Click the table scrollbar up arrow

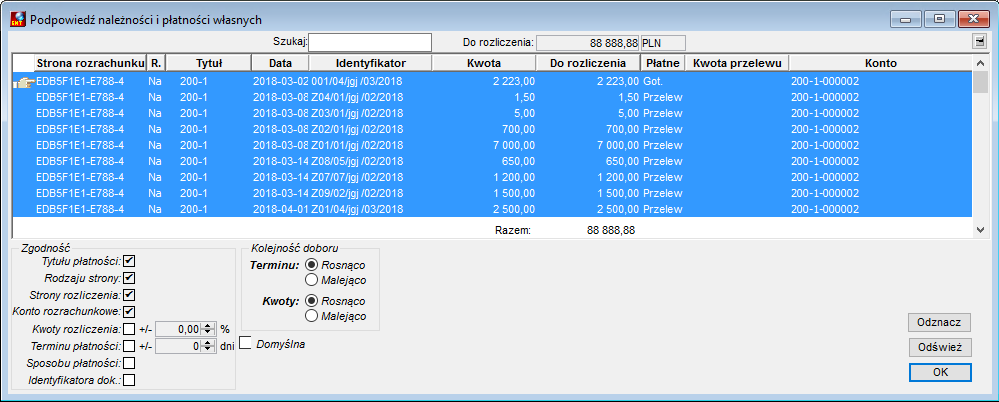pyautogui.click(x=979, y=63)
